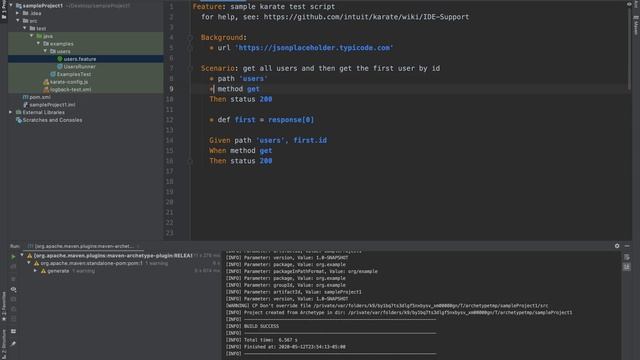Click the sampleProject1 module icon
The image size is (640, 360).
click(18, 6)
